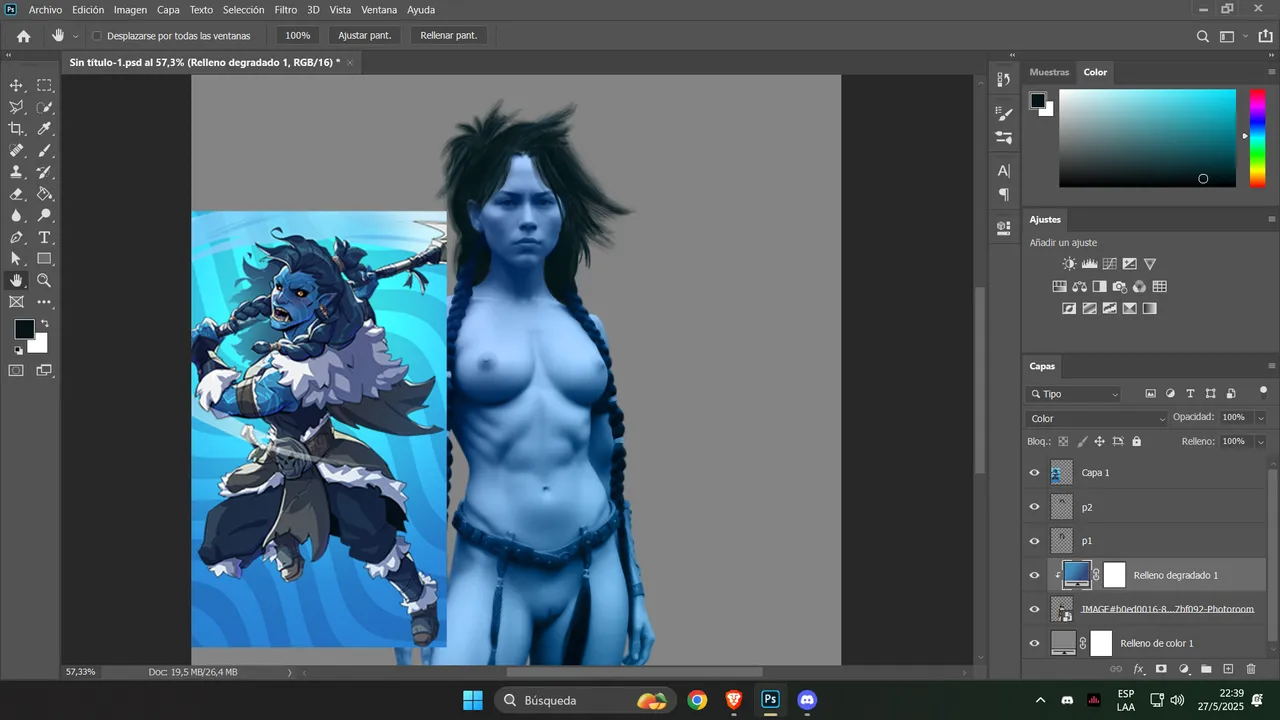Select the Zoom tool
This screenshot has width=1280, height=720.
click(x=45, y=281)
